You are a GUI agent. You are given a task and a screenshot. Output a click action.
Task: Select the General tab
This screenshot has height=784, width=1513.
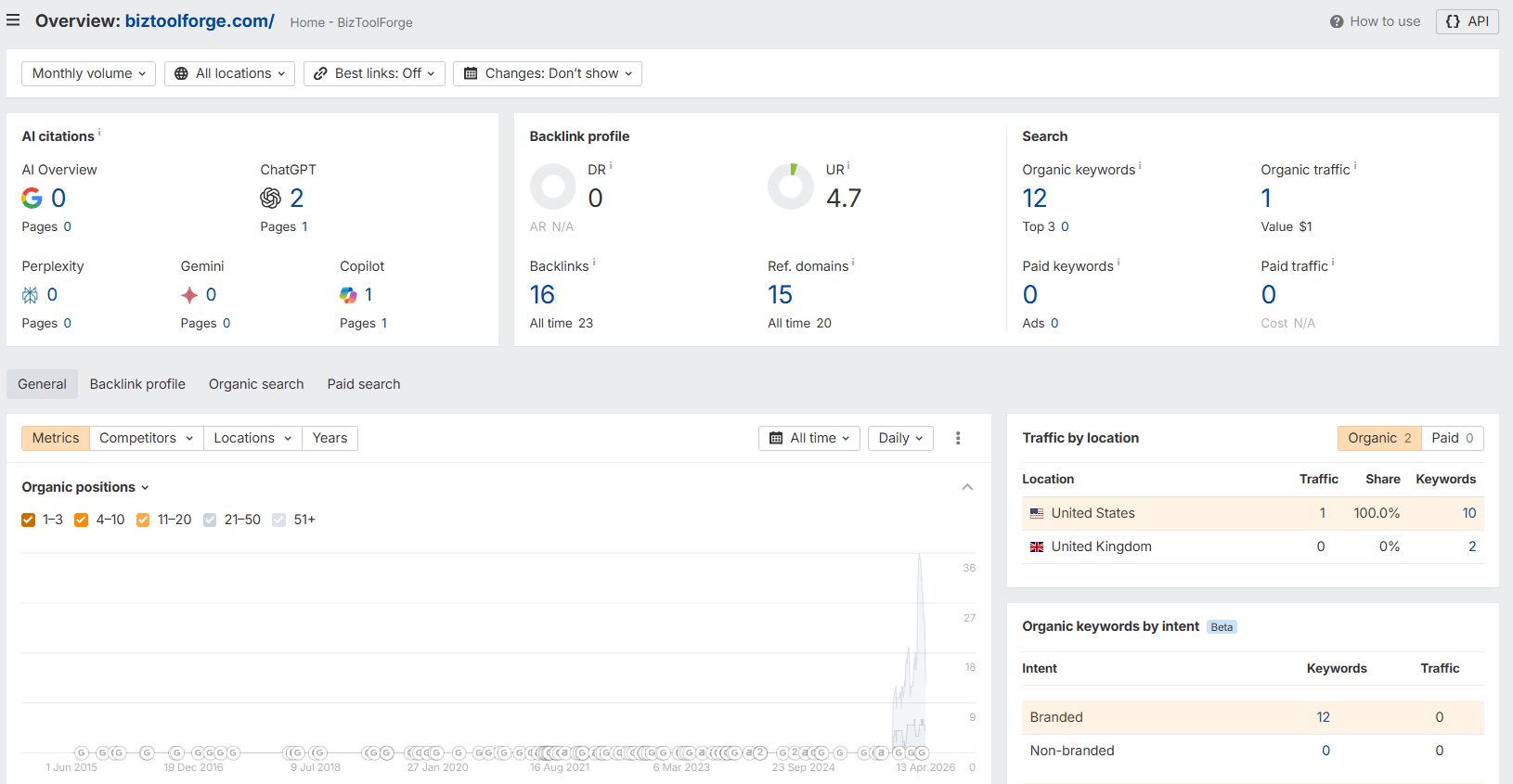click(x=42, y=384)
